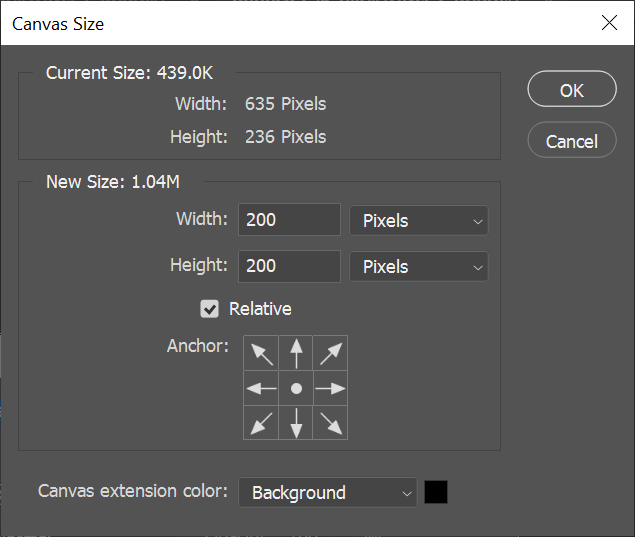Uncheck the Relative checkbox

point(210,309)
